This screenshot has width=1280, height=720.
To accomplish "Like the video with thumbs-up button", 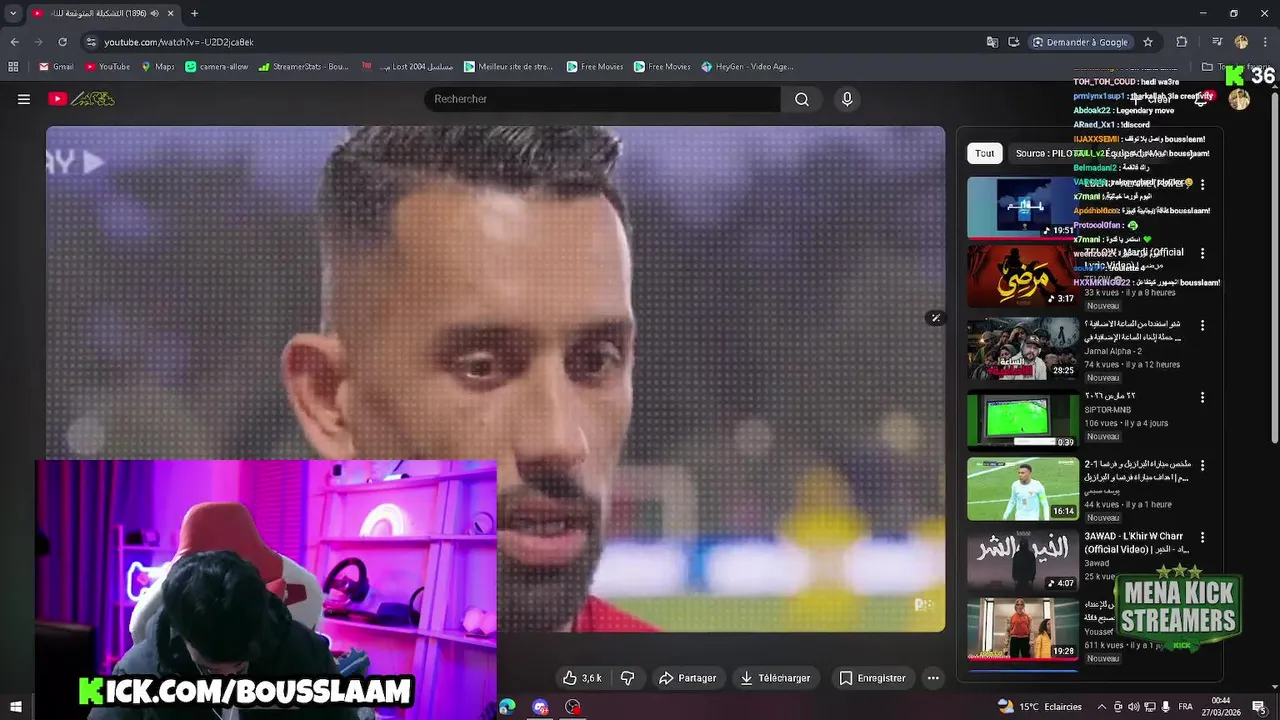I will pyautogui.click(x=582, y=678).
